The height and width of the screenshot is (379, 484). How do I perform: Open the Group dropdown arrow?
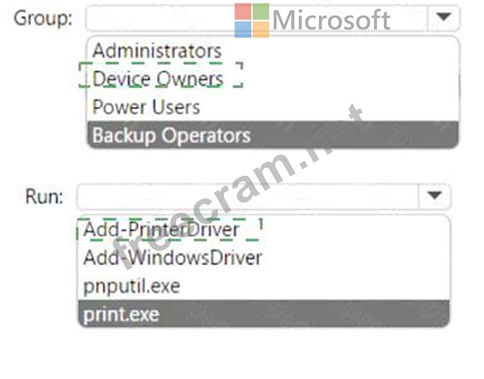coord(443,17)
